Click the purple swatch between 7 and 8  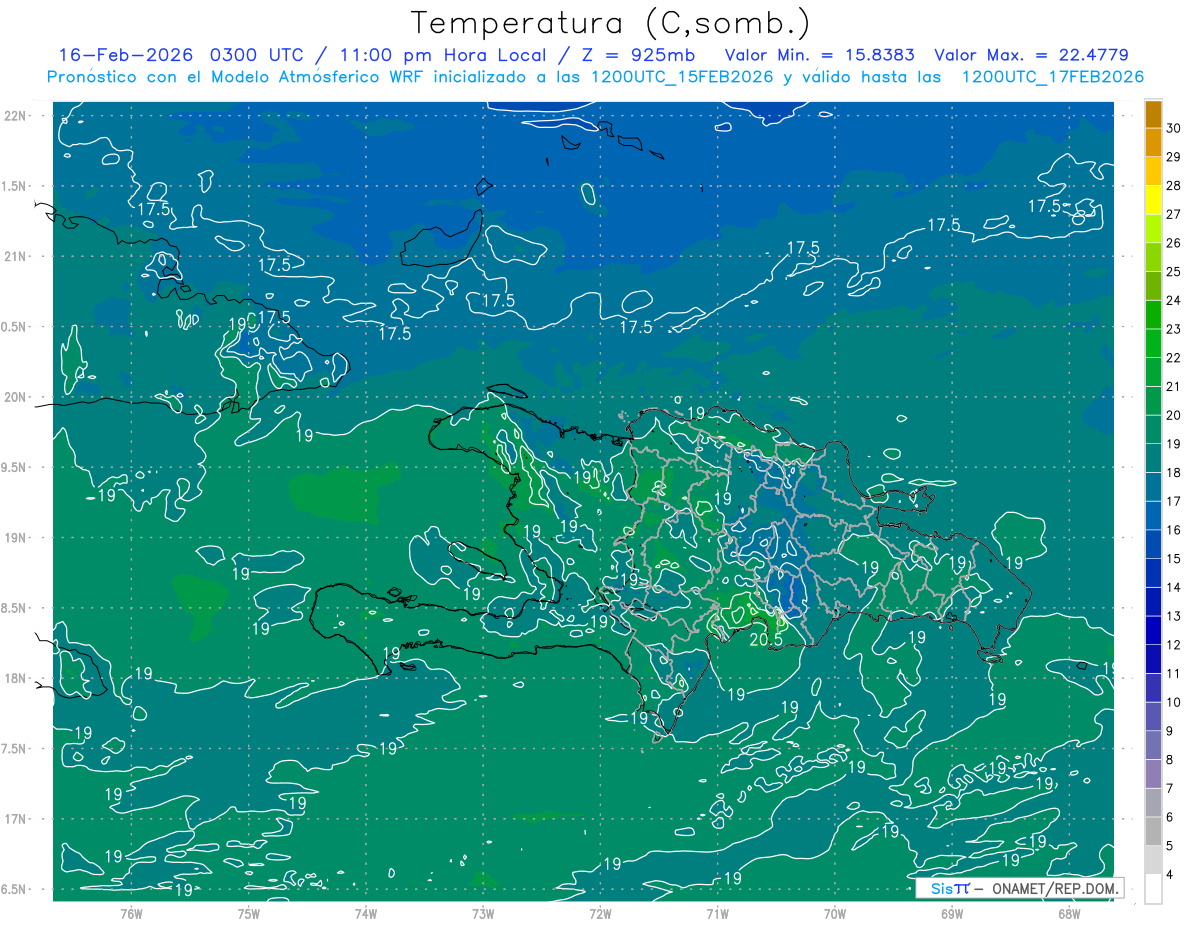1153,773
